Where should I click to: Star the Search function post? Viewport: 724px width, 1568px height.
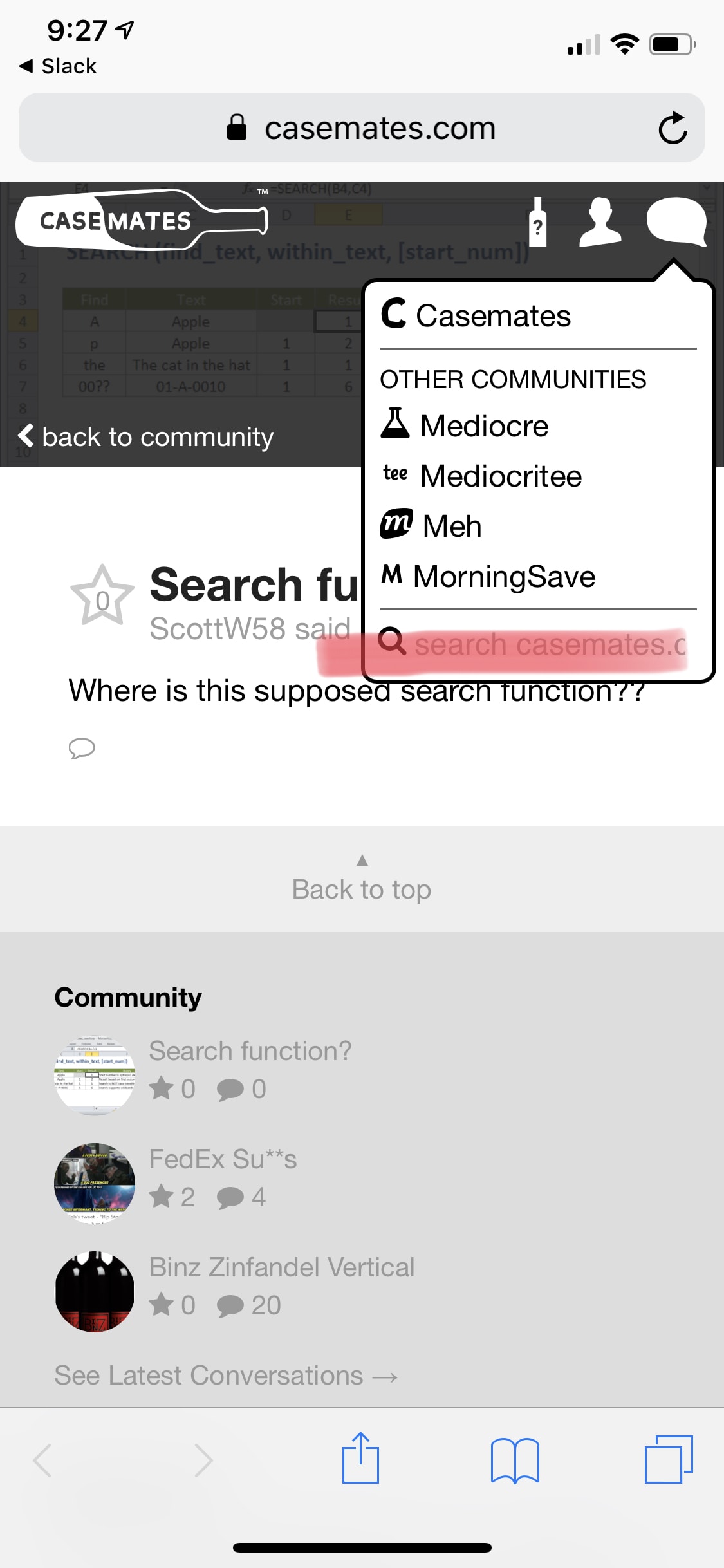[102, 596]
